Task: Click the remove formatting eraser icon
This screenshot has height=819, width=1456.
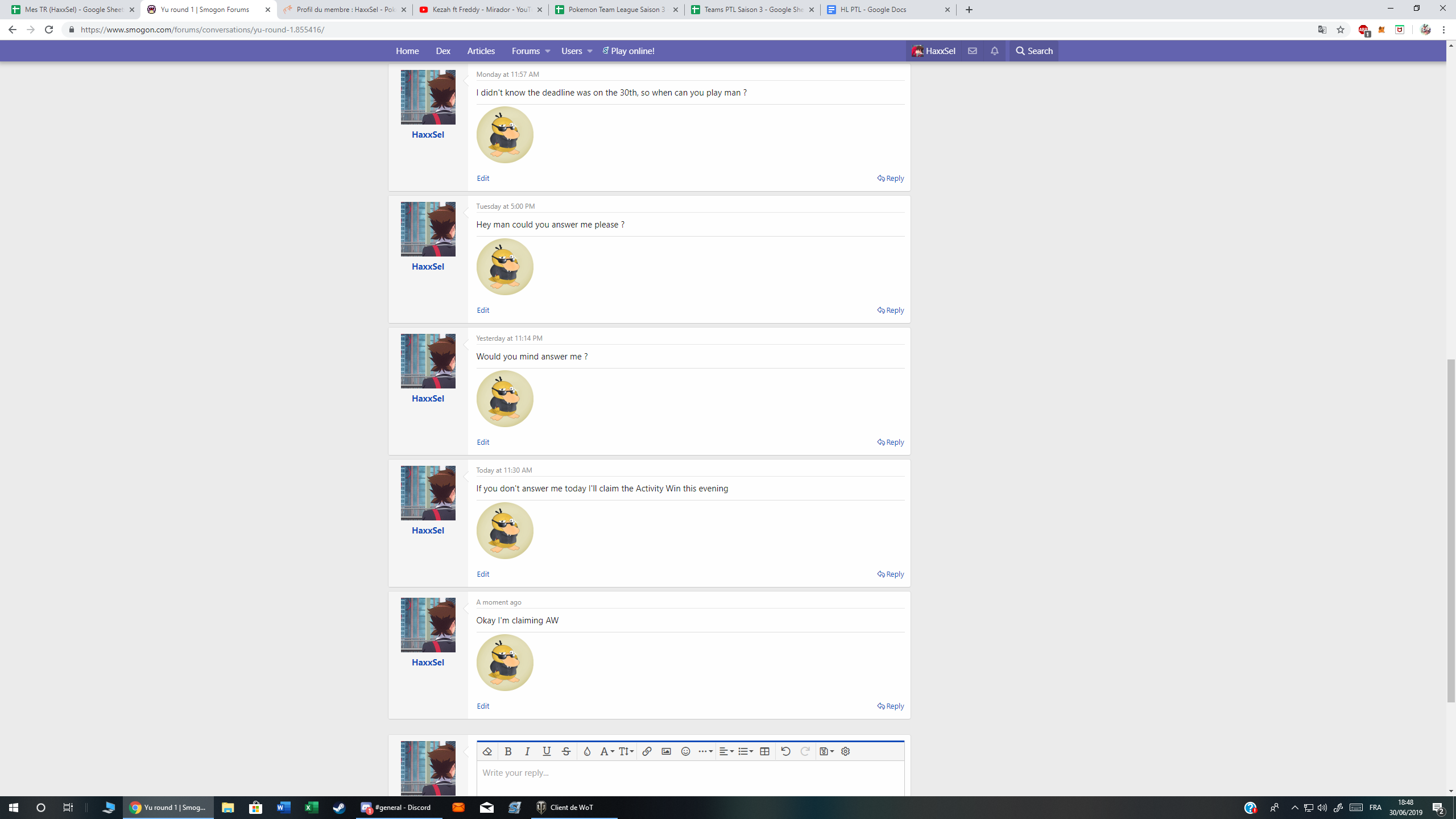Action: coord(487,751)
